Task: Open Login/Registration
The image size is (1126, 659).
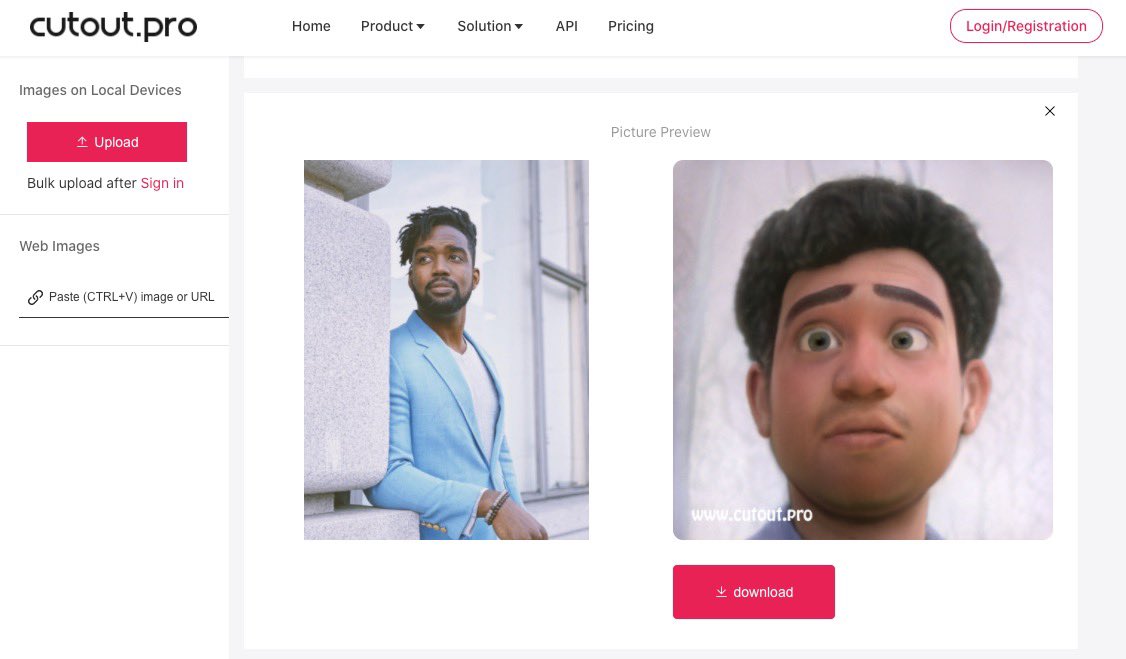Action: click(1026, 26)
